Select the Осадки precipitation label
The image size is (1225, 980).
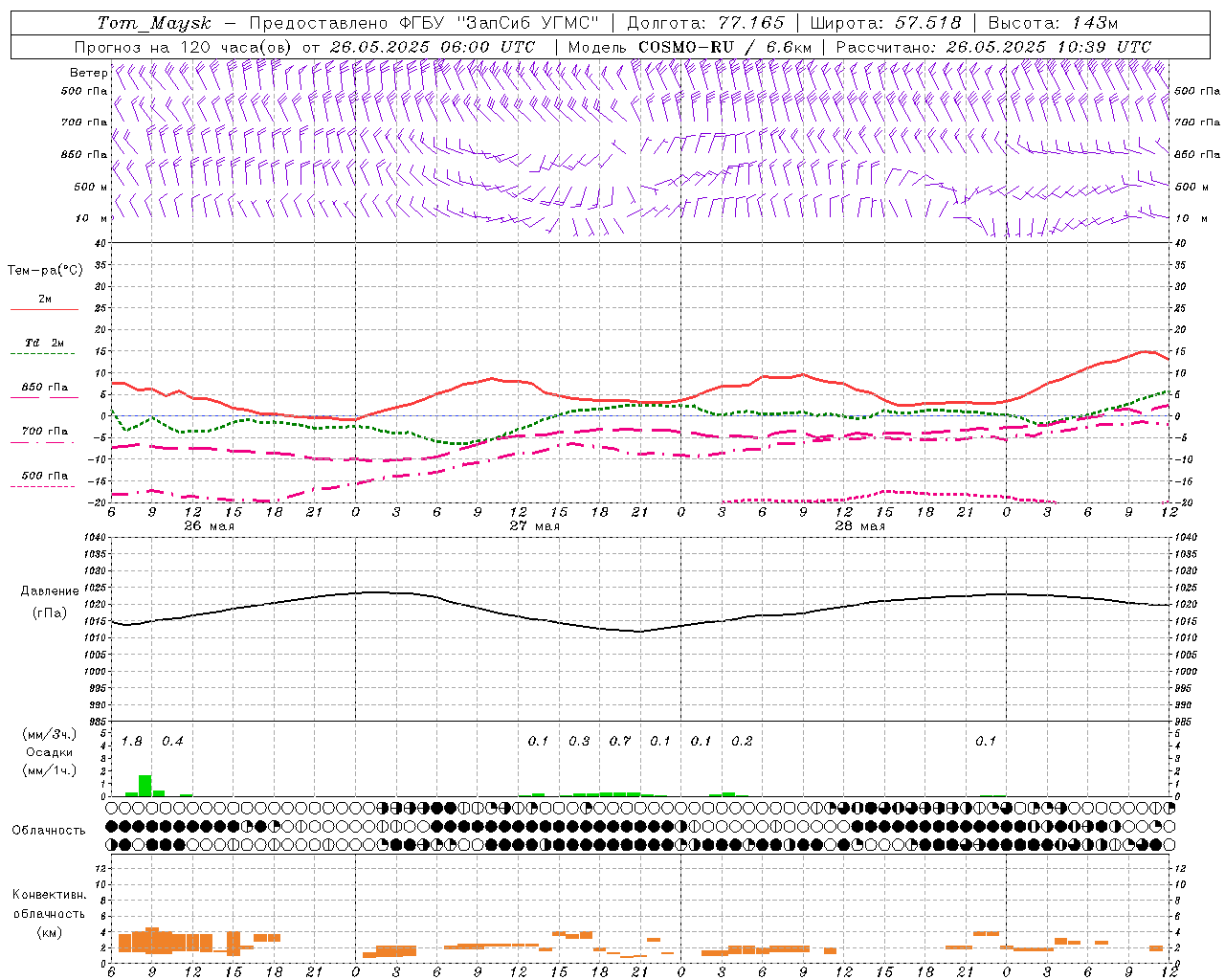click(x=49, y=752)
